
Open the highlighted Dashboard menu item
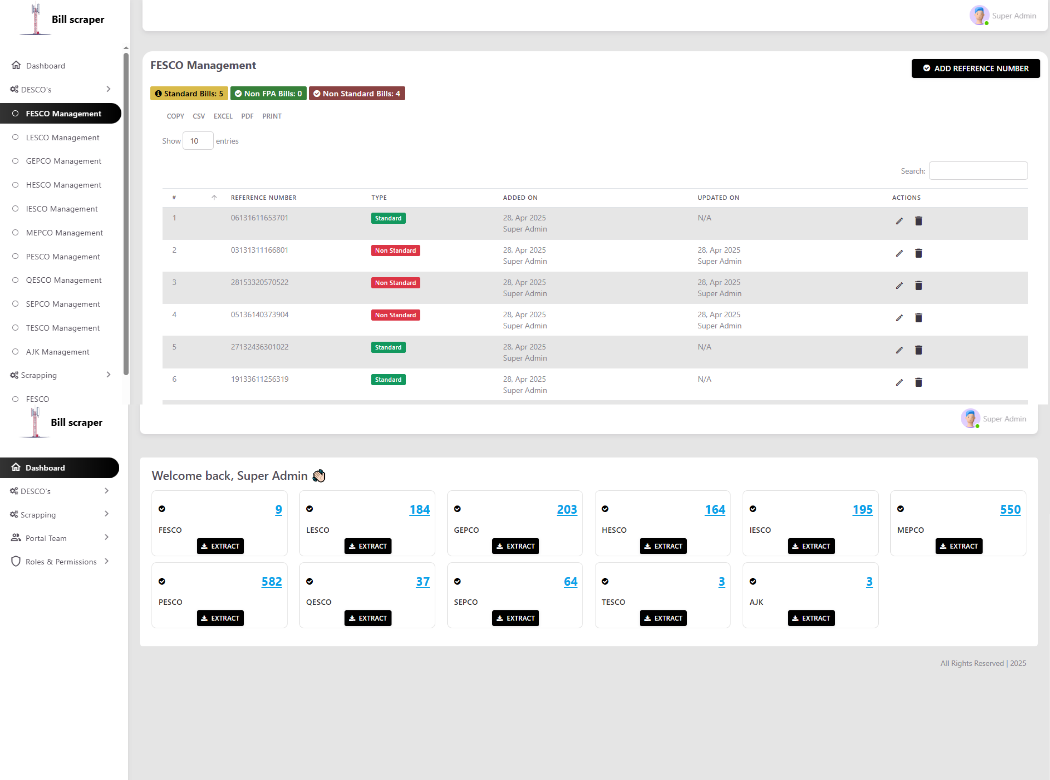click(x=60, y=468)
